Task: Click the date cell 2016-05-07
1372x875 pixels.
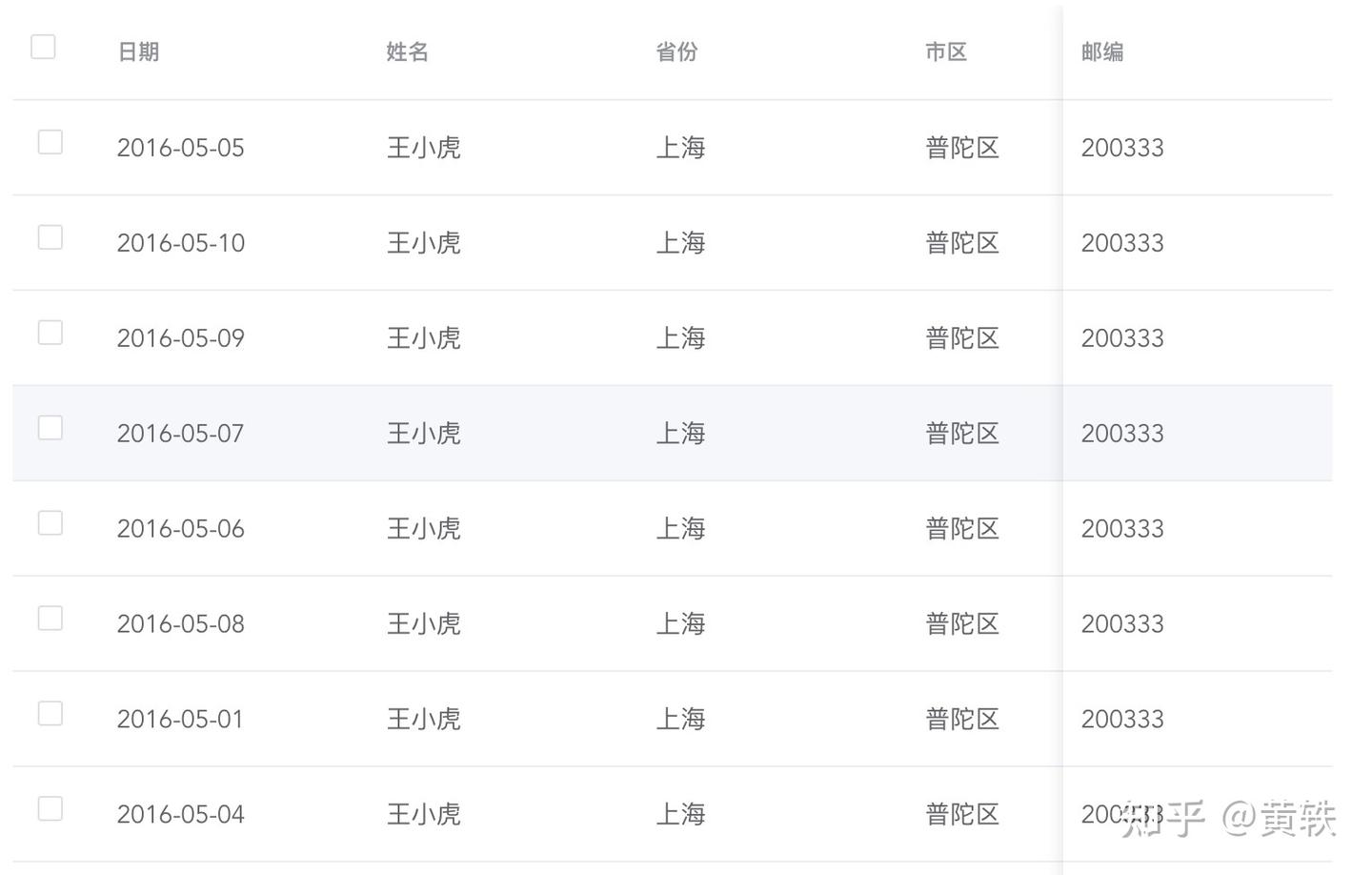Action: point(181,434)
